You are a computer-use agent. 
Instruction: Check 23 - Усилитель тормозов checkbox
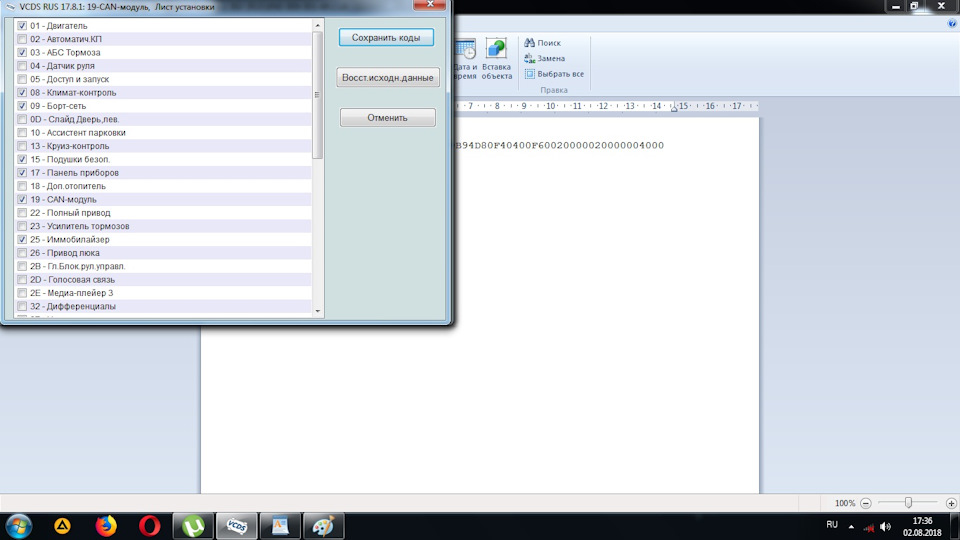22,227
